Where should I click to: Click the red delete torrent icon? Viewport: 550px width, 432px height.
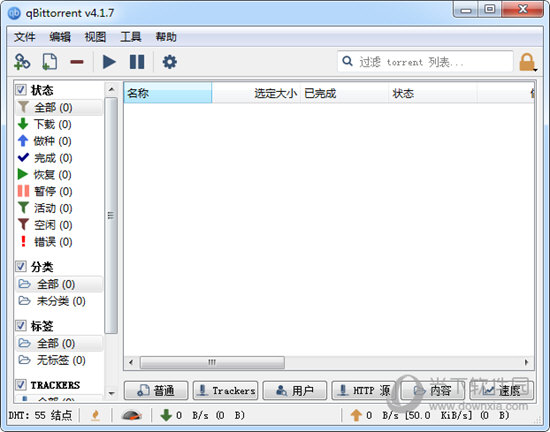click(x=76, y=62)
